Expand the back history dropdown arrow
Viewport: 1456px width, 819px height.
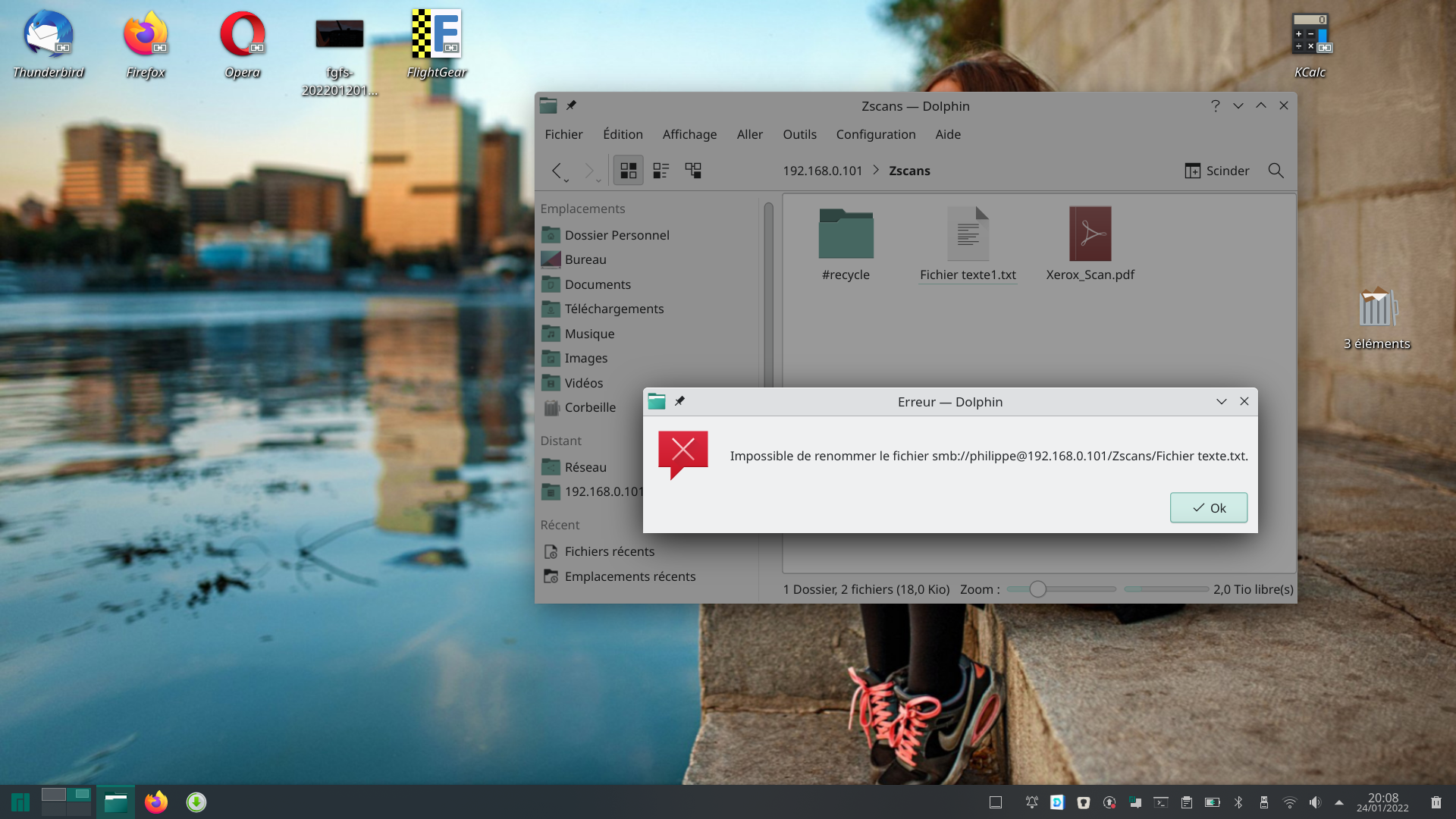click(x=566, y=180)
